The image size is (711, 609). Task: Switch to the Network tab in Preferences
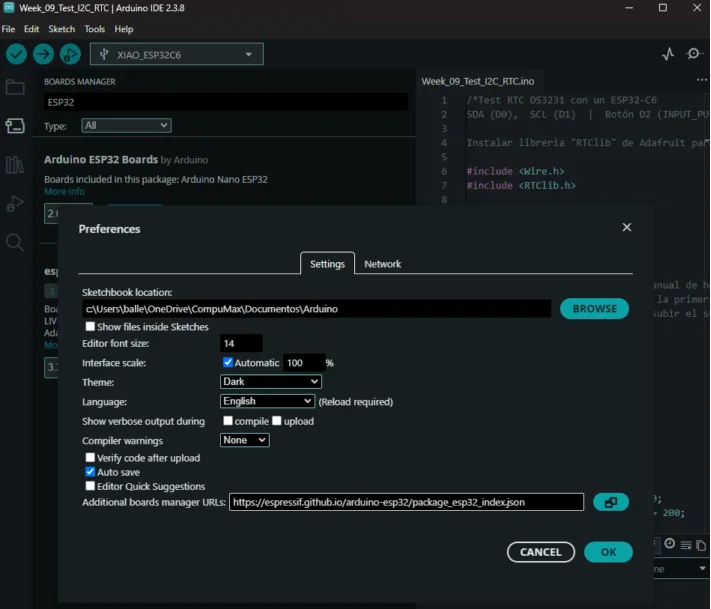[x=382, y=264]
